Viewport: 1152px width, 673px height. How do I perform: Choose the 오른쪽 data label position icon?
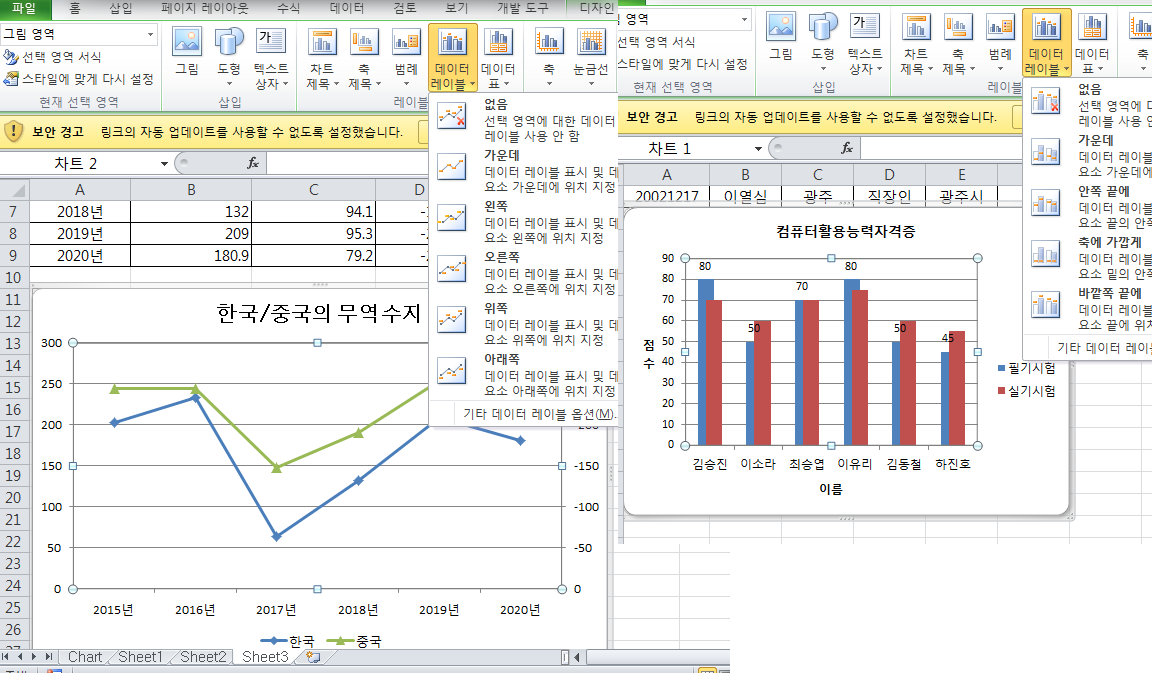coord(452,268)
